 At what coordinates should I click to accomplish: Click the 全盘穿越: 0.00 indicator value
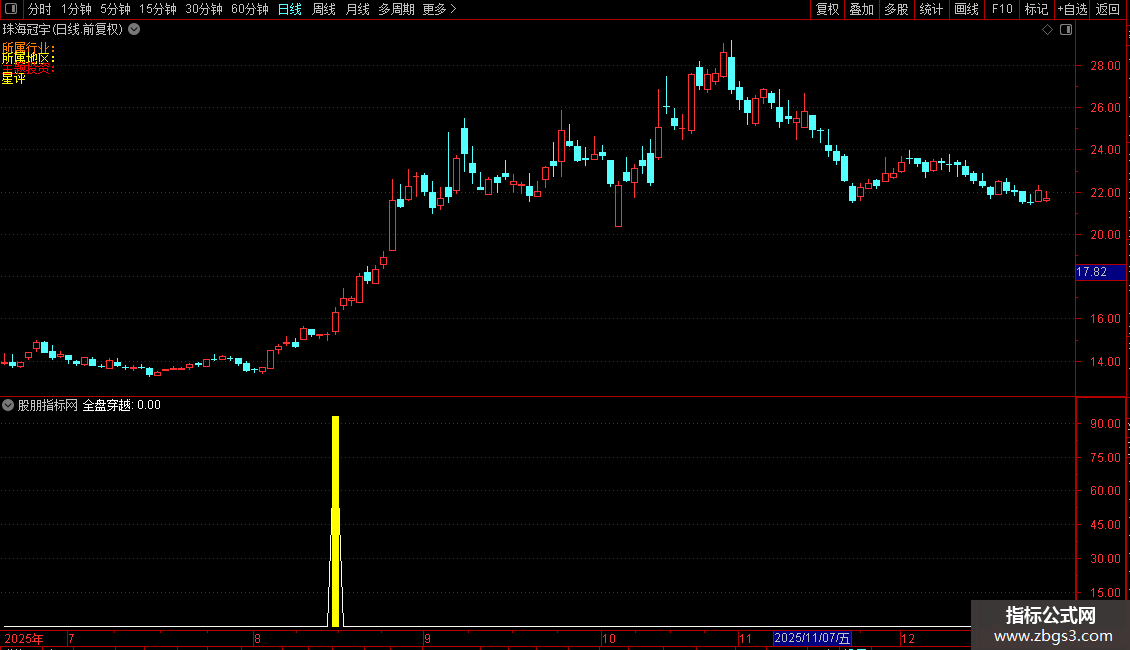point(122,405)
